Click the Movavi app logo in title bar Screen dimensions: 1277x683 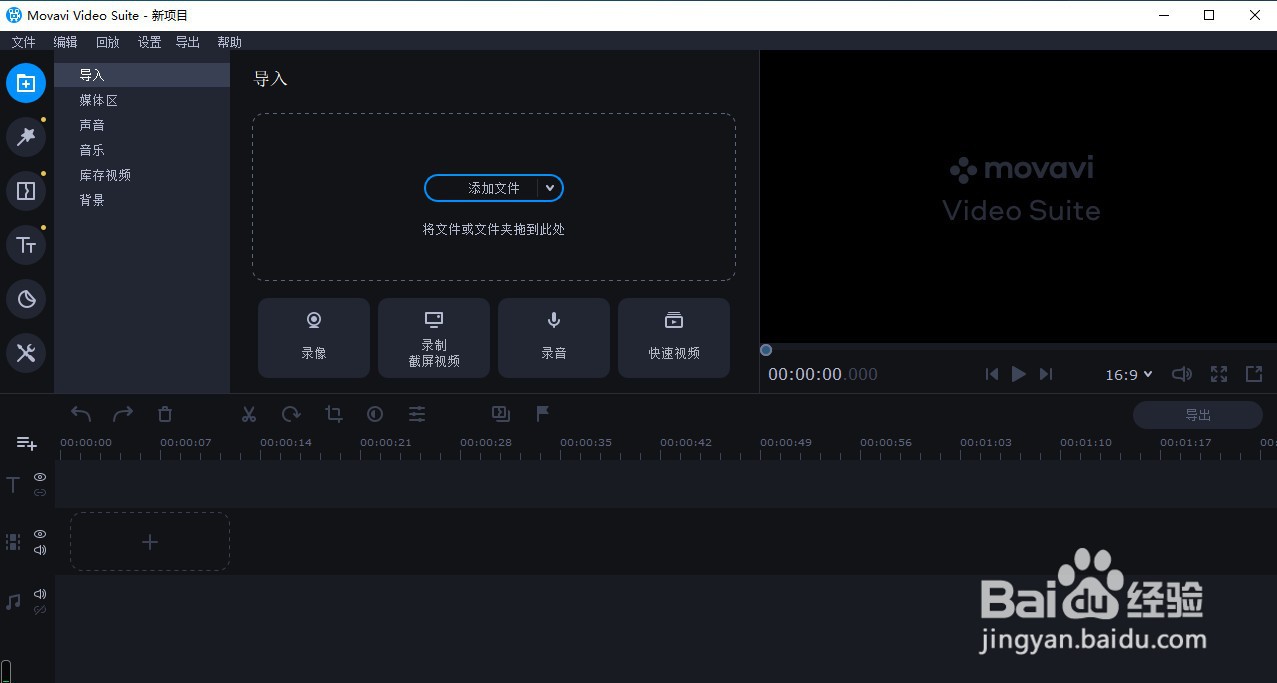coord(15,15)
